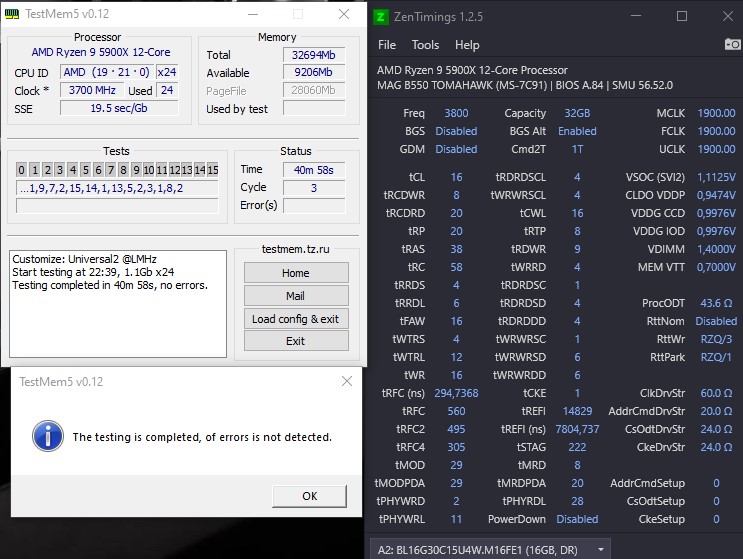The width and height of the screenshot is (743, 559).
Task: Open the Tools menu in ZenTimings
Action: click(425, 45)
